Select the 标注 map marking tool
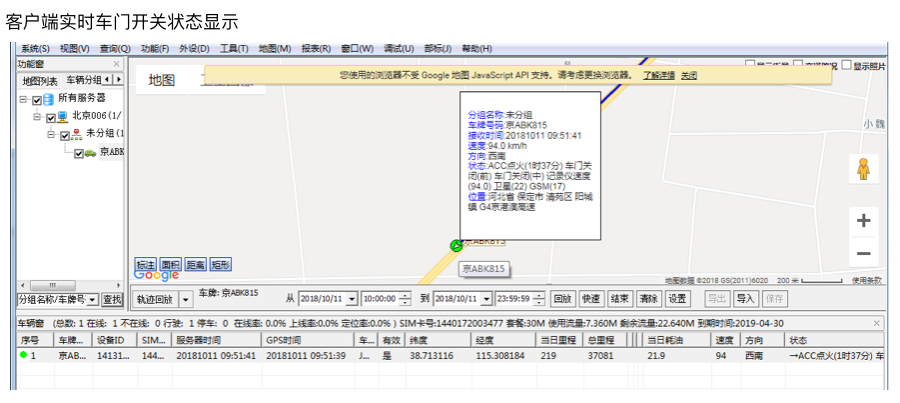The height and width of the screenshot is (403, 900). 146,265
